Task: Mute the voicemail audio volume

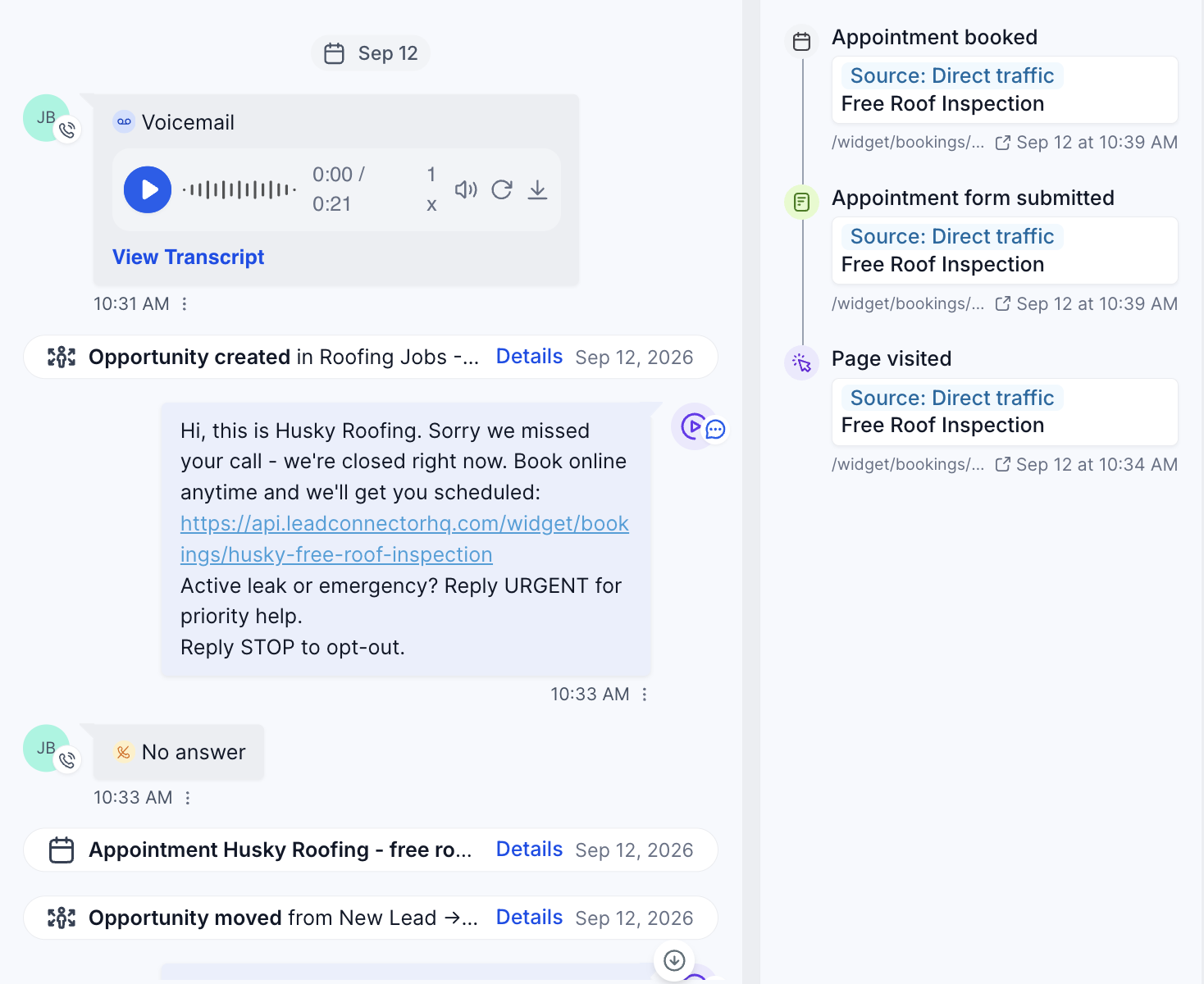Action: (466, 189)
